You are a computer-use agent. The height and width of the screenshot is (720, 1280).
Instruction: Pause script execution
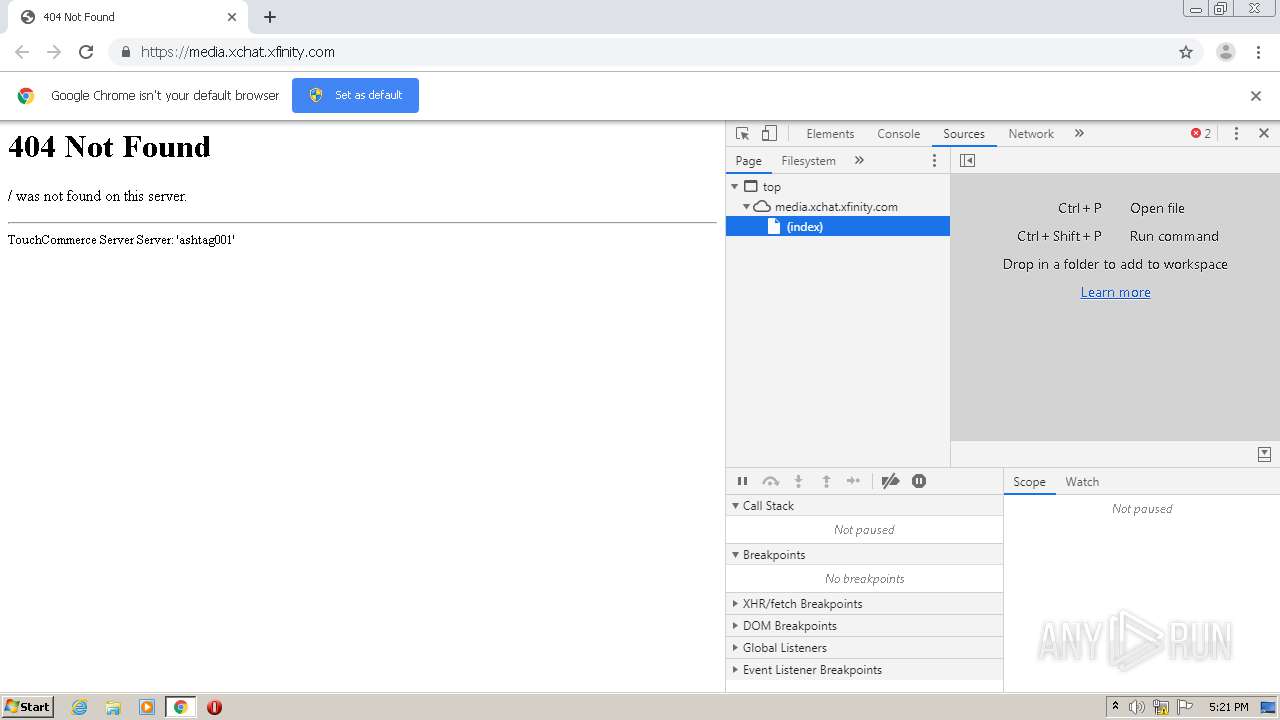click(x=742, y=481)
